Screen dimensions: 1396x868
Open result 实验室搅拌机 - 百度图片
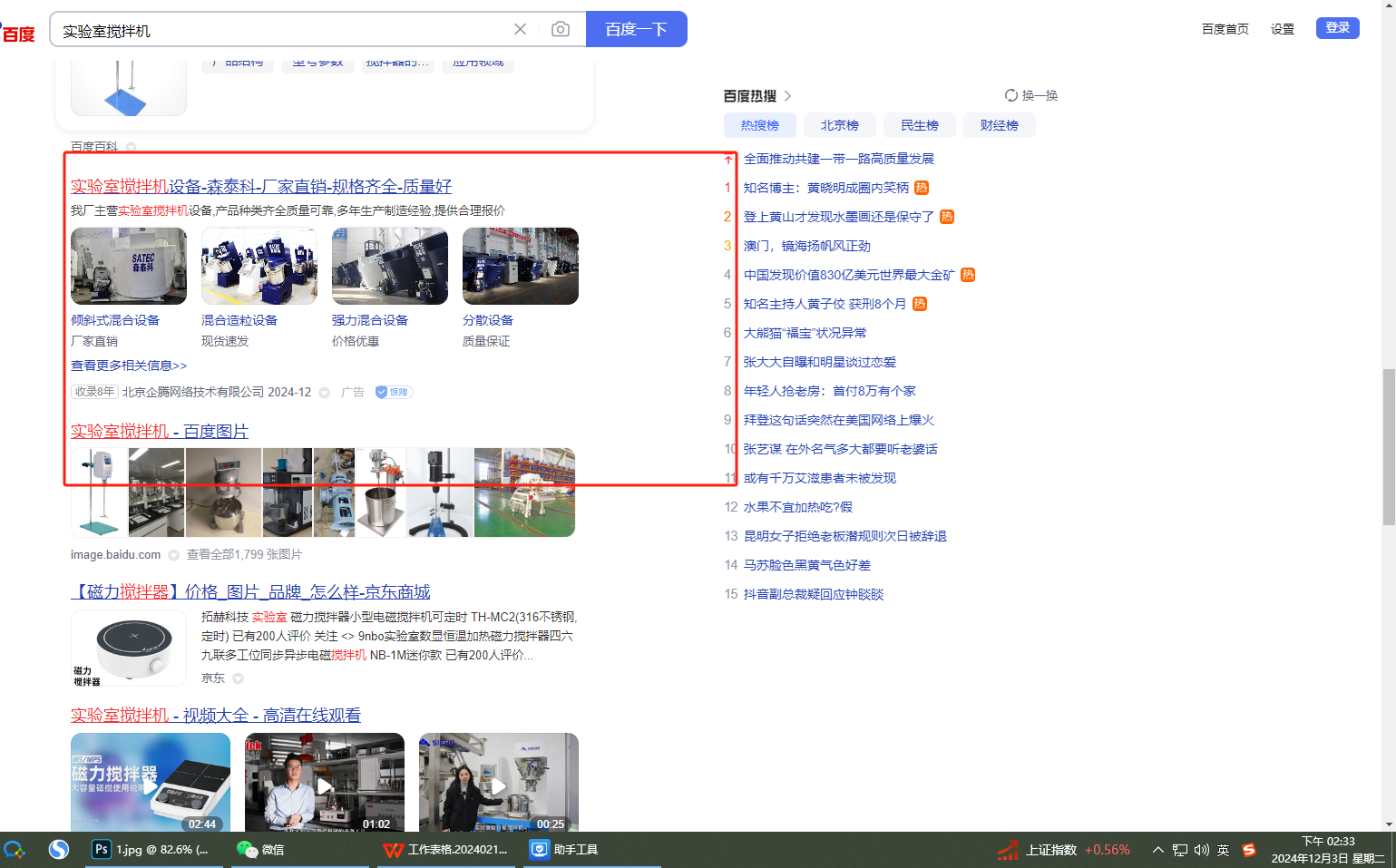[x=160, y=431]
